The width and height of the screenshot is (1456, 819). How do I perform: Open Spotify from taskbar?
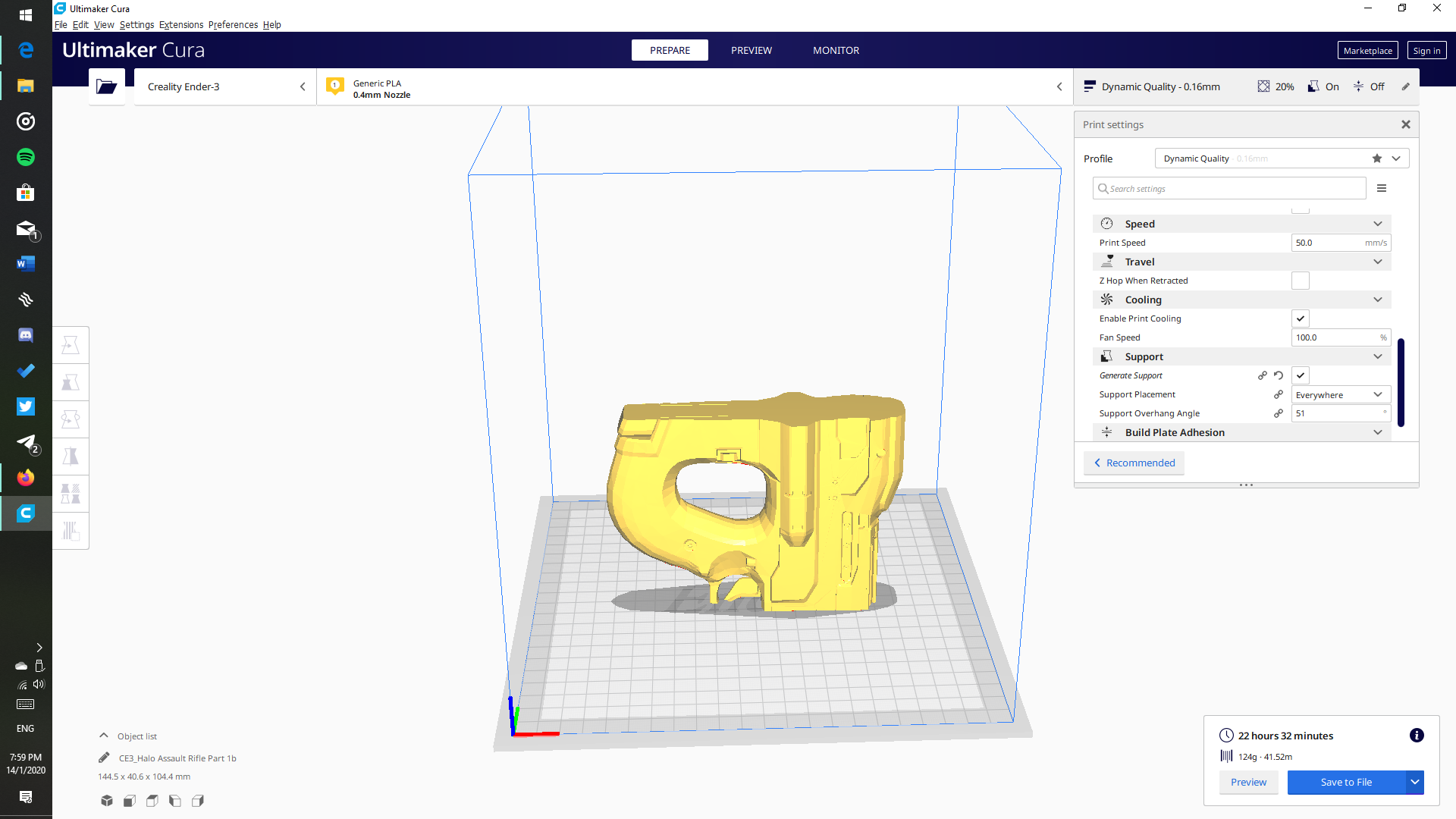coord(26,157)
